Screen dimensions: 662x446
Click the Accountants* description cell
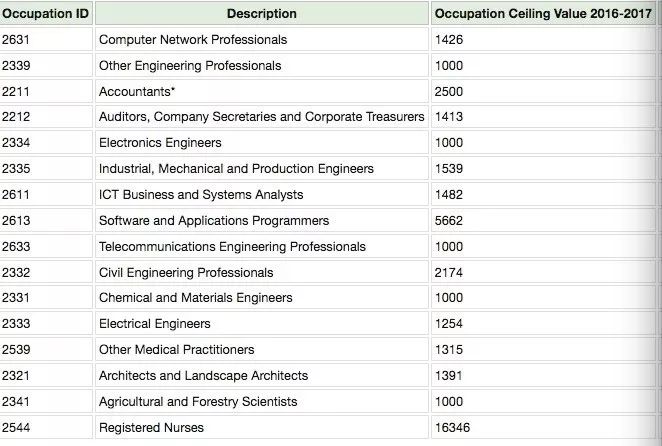(137, 92)
